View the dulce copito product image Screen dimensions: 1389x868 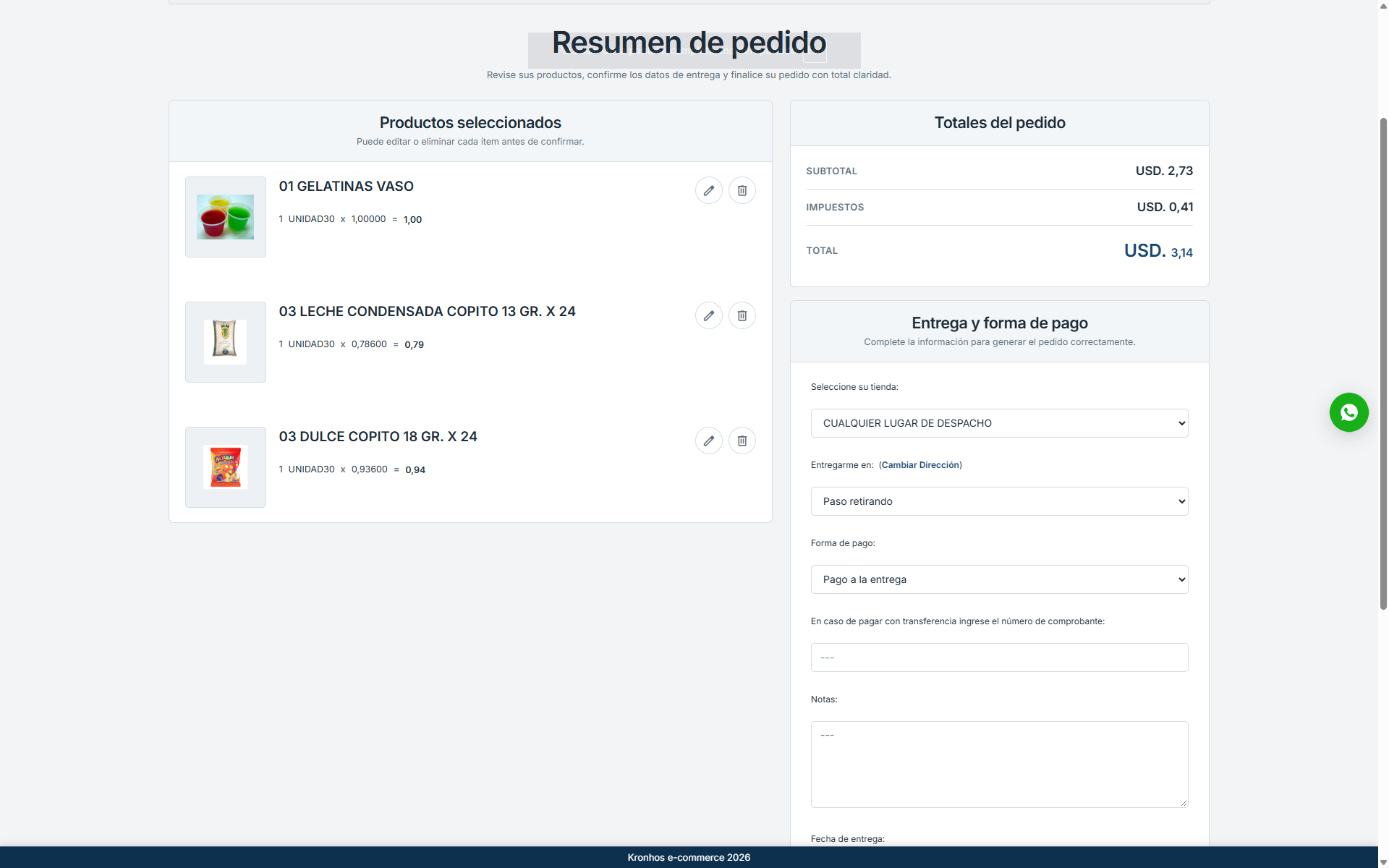click(225, 467)
